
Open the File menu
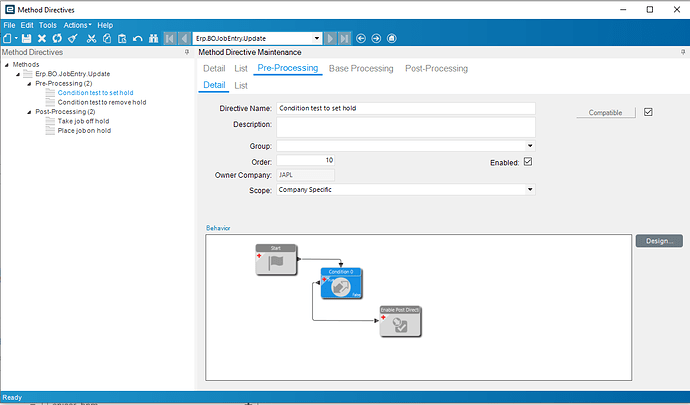9,25
